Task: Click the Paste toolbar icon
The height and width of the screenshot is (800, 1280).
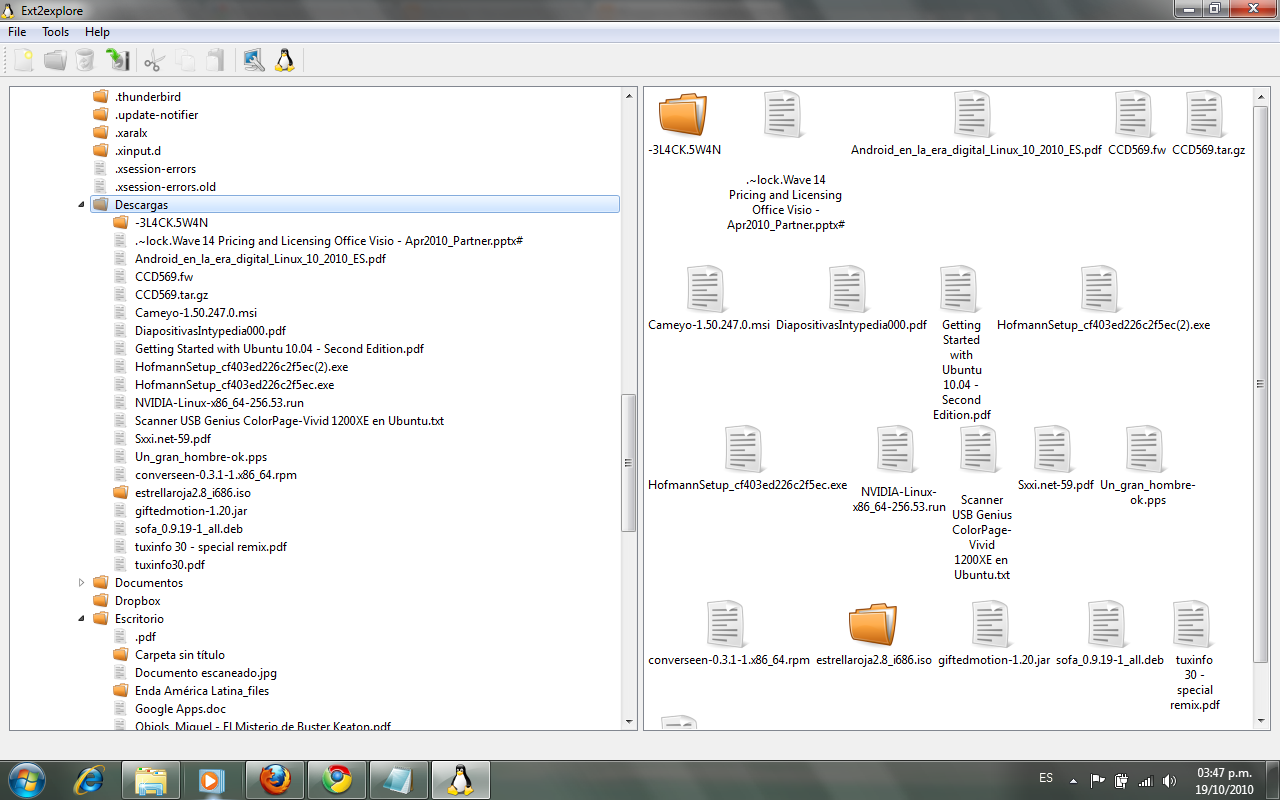Action: click(215, 60)
